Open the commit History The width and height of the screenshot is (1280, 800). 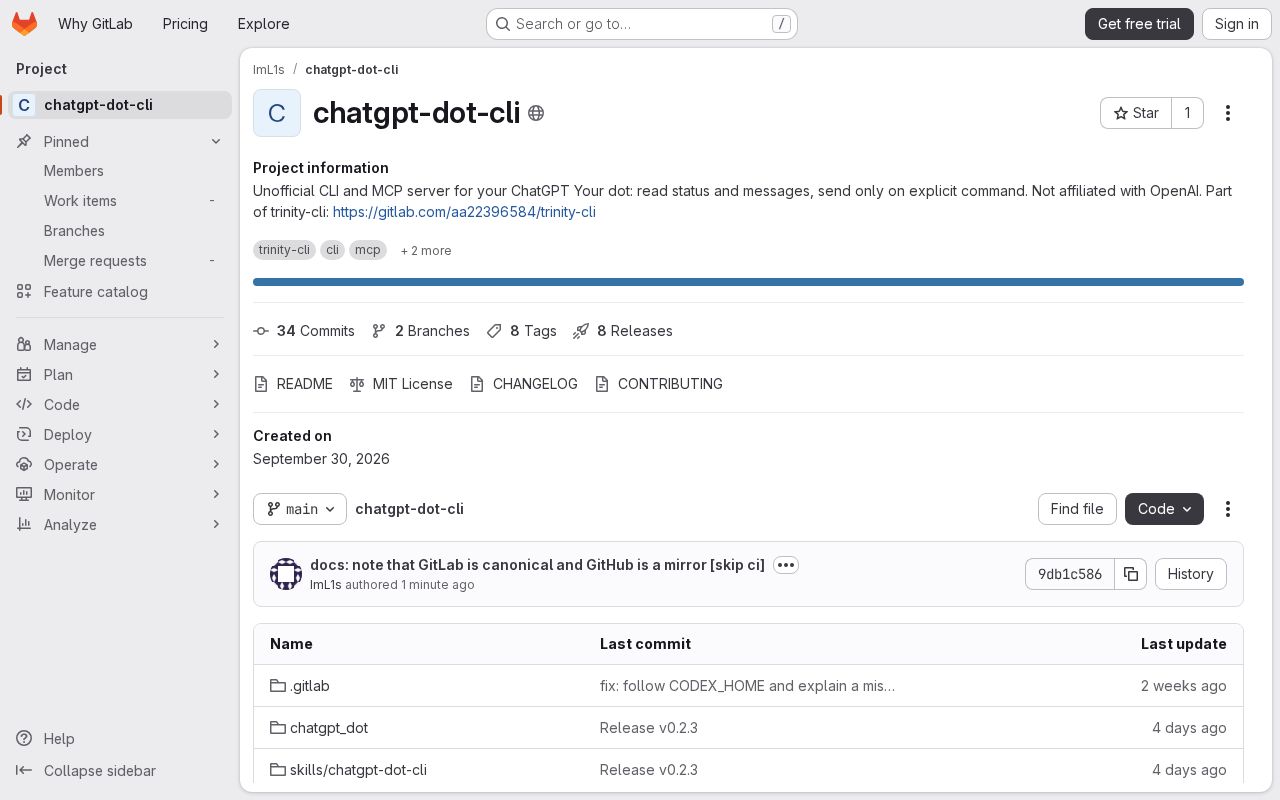pos(1190,574)
